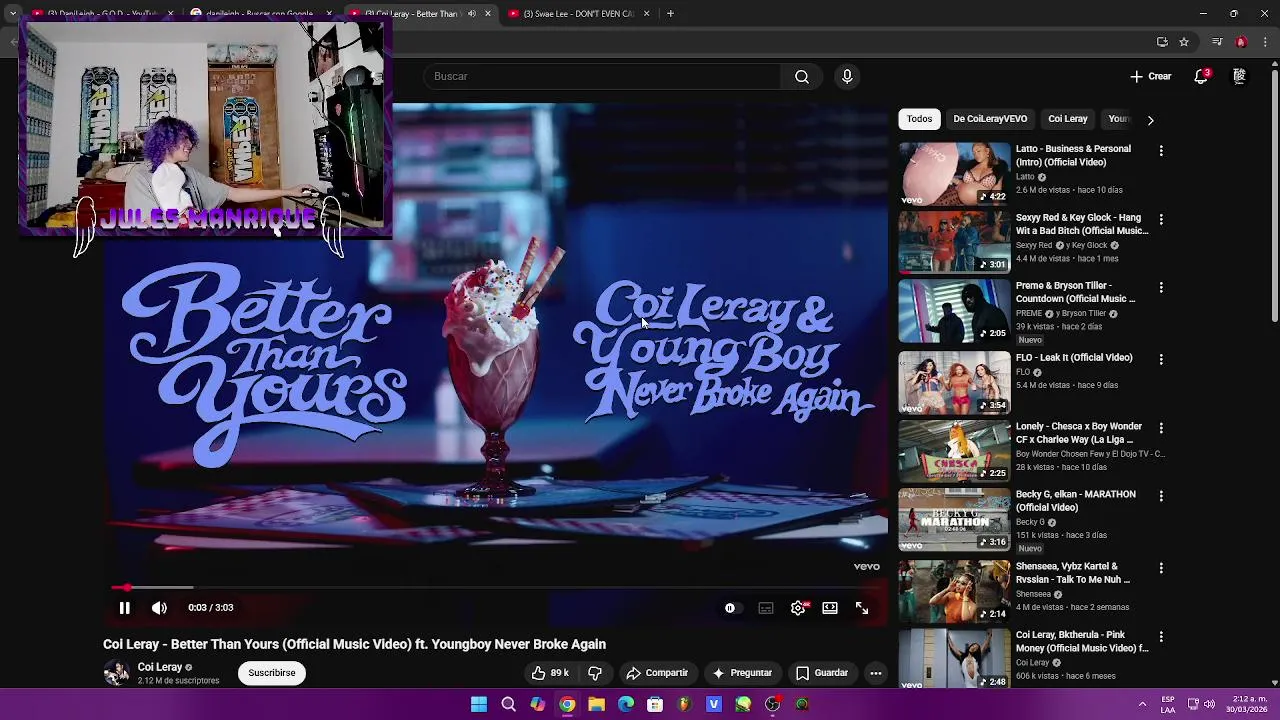The image size is (1280, 720).
Task: Mute audio icon on Coi Leray tab
Action: pyautogui.click(x=472, y=14)
